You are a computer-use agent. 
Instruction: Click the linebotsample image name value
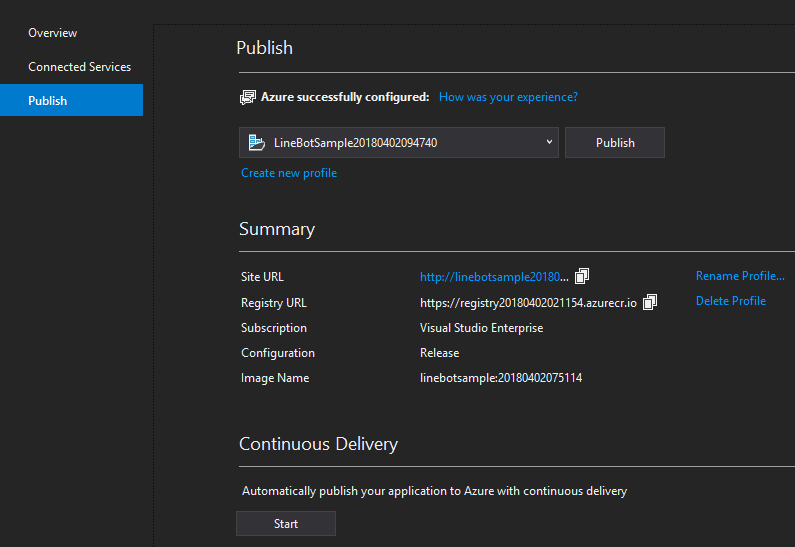pyautogui.click(x=500, y=378)
